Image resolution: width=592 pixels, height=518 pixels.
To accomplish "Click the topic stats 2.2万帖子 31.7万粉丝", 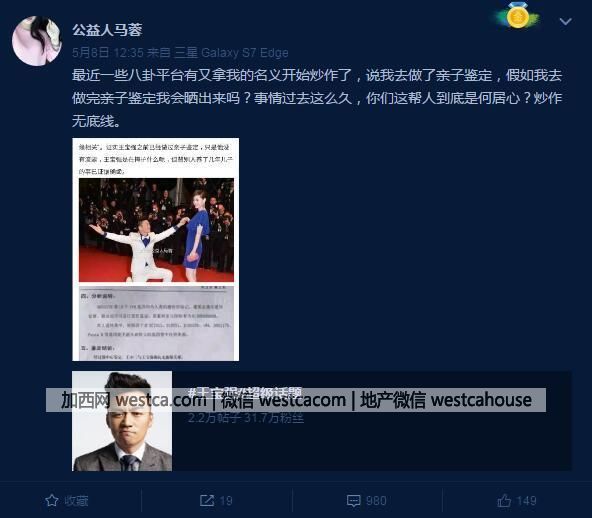I will click(246, 418).
